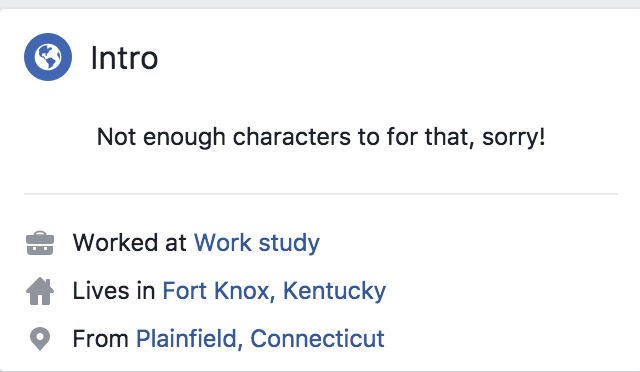640x372 pixels.
Task: Click the word 'Connecticut' in the link
Action: [317, 339]
